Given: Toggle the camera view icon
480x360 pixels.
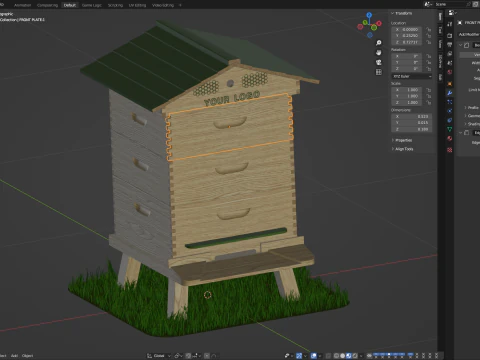Looking at the screenshot, I should point(379,62).
